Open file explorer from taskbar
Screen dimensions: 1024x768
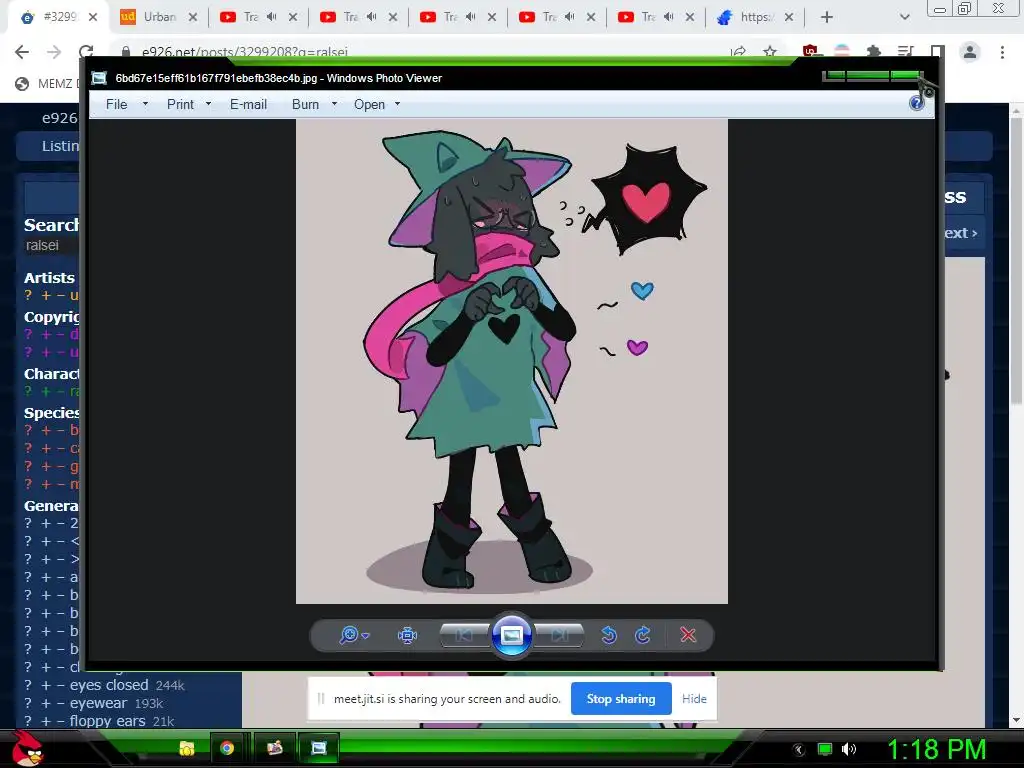187,748
